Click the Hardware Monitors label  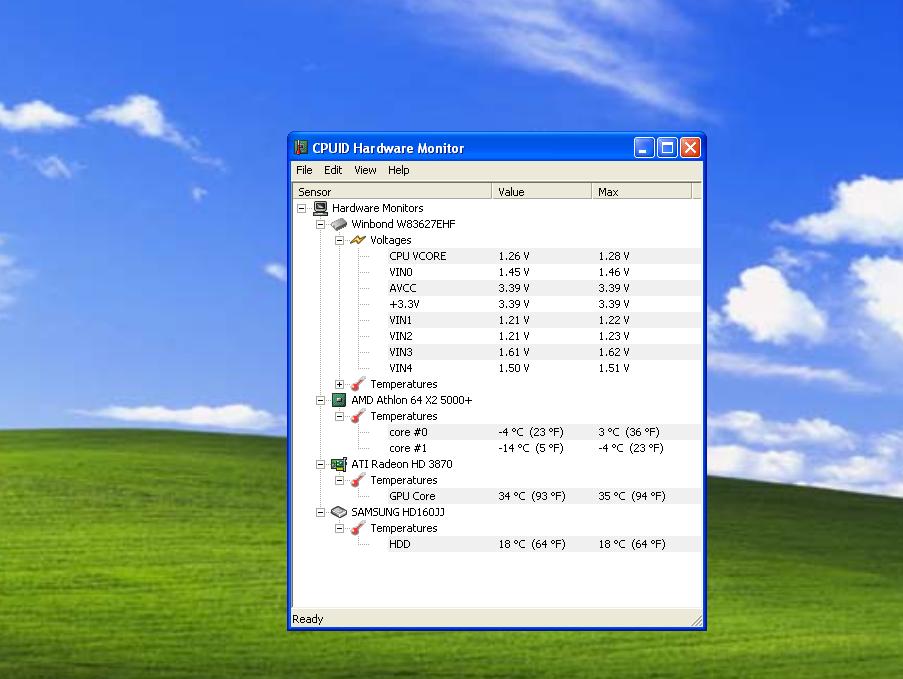pos(377,208)
